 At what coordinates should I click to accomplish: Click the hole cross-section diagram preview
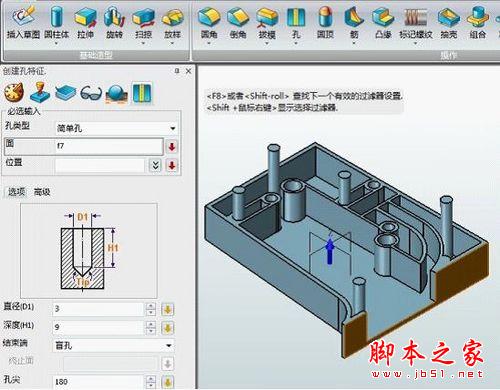tap(89, 251)
